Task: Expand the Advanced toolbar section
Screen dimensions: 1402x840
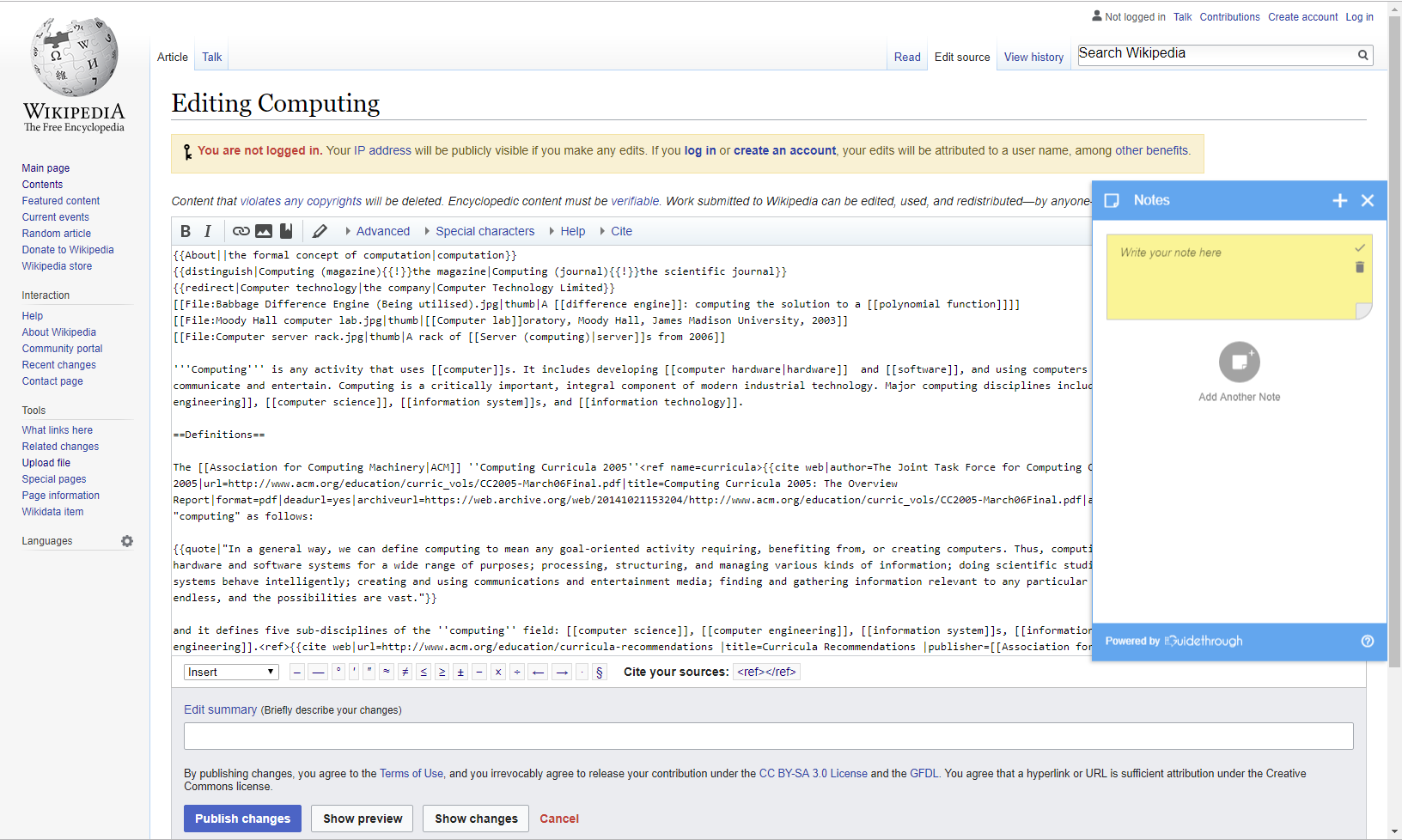Action: (x=377, y=231)
